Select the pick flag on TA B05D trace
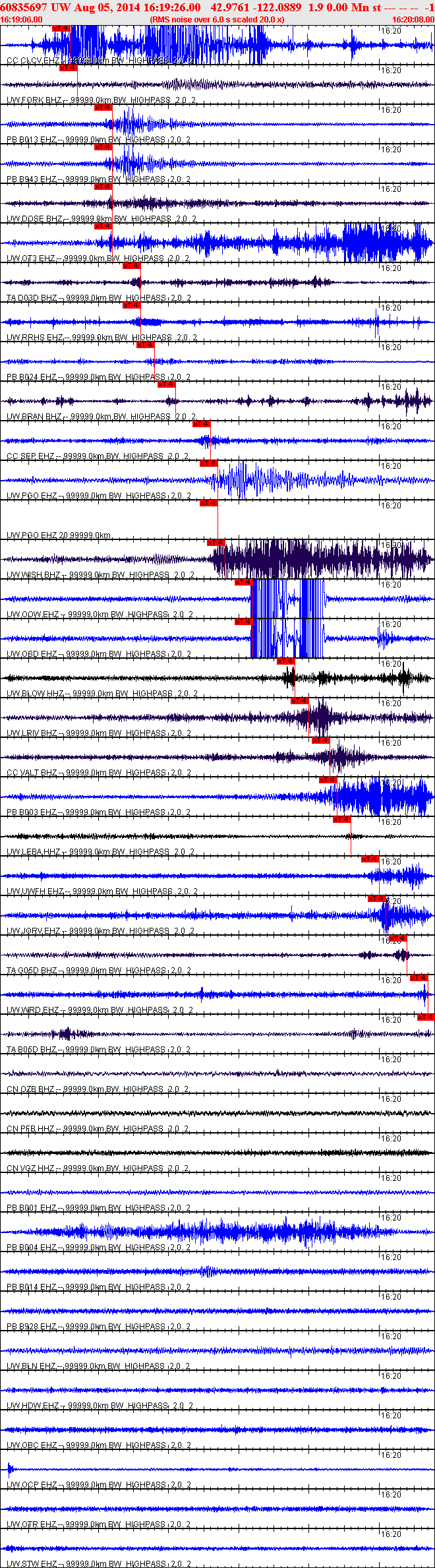The height and width of the screenshot is (1568, 435). pyautogui.click(x=426, y=1017)
